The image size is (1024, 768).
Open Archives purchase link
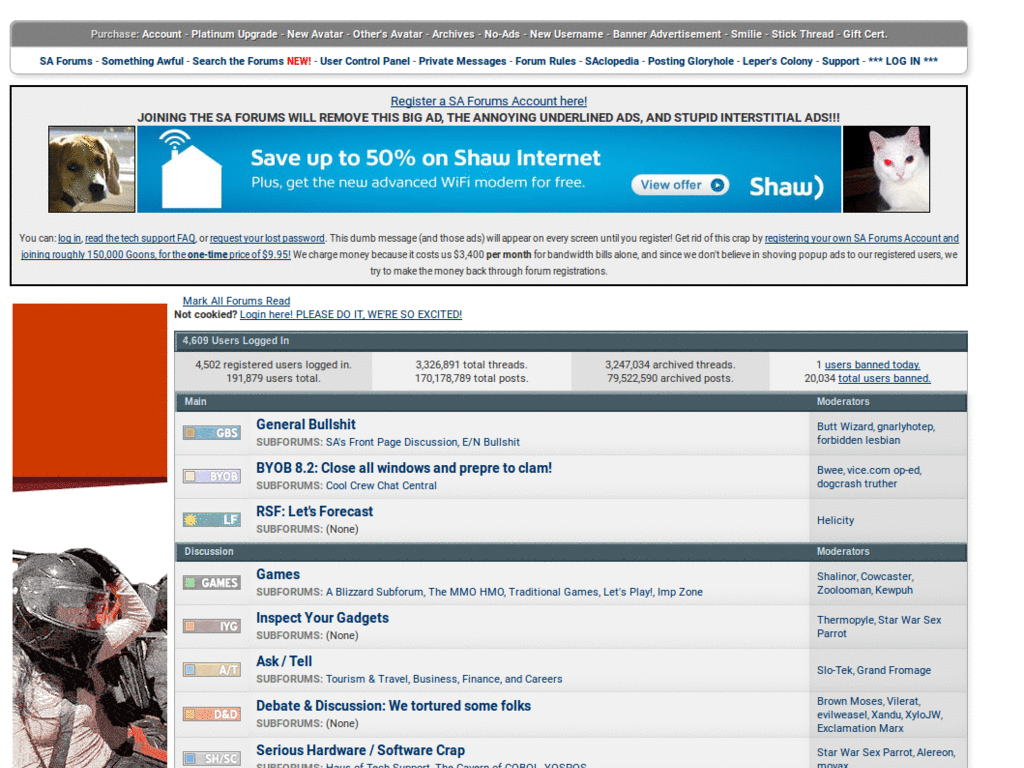[453, 34]
